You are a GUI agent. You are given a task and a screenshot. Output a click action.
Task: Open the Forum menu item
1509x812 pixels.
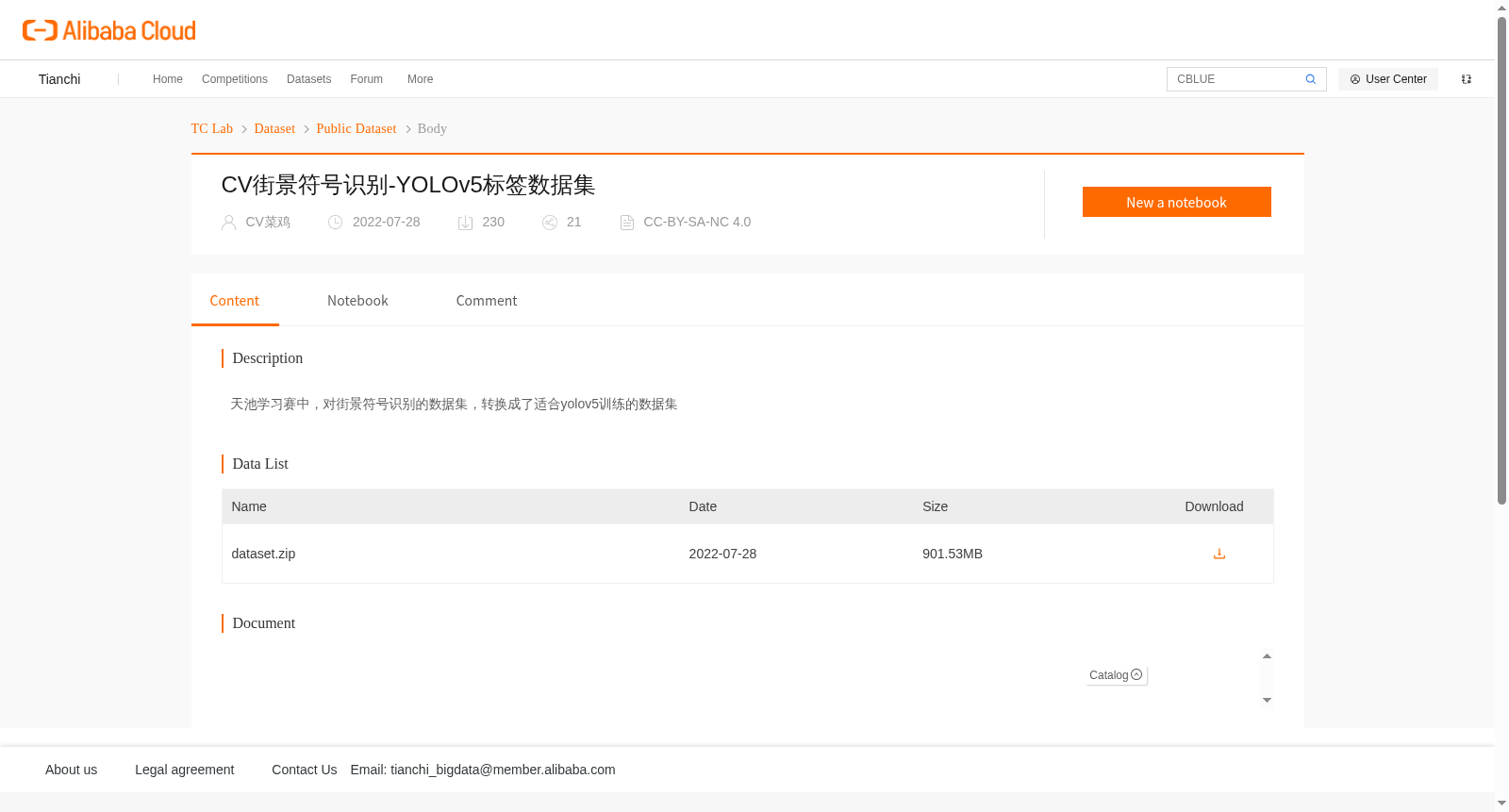[366, 79]
